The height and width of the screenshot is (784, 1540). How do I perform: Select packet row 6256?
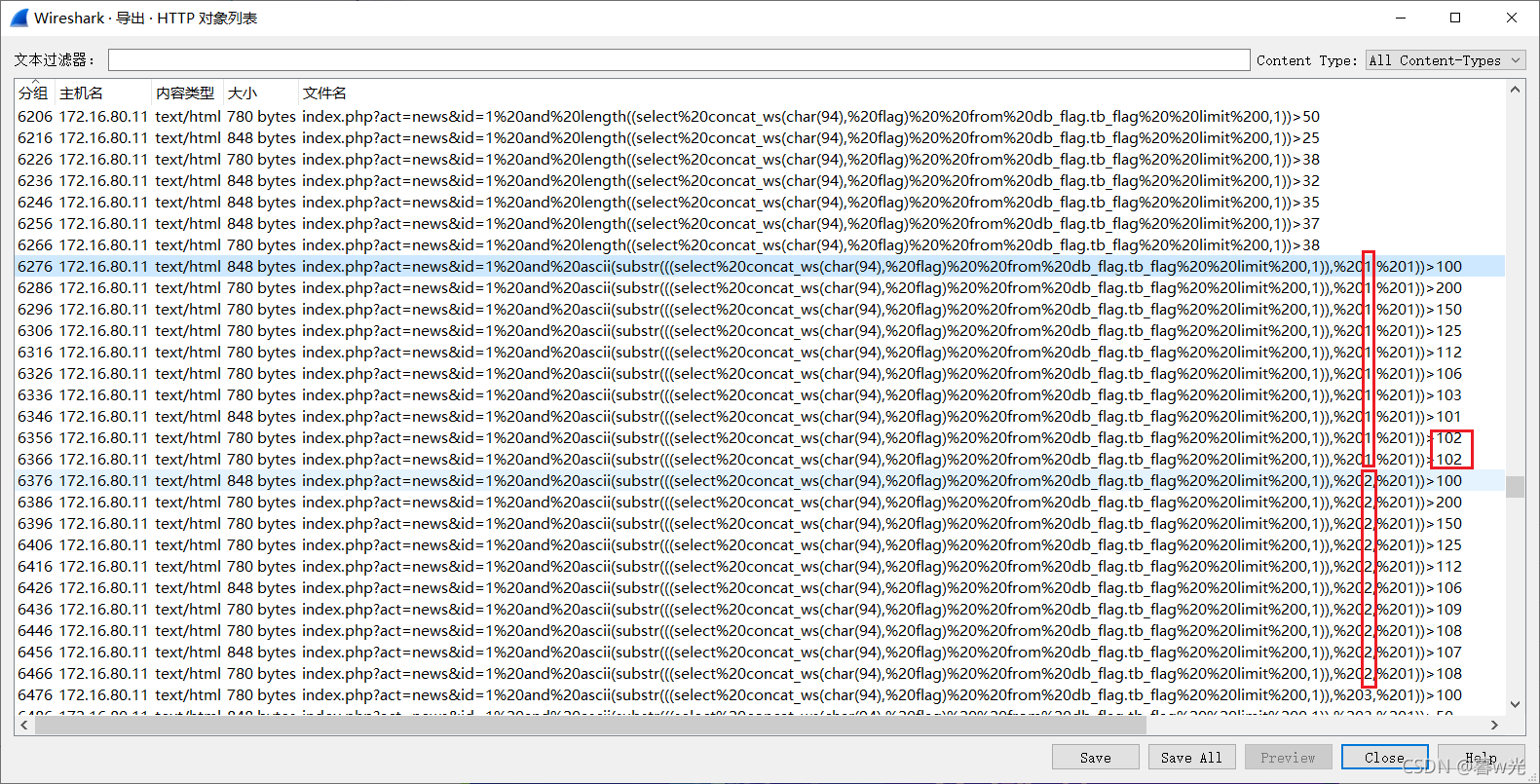[x=760, y=223]
